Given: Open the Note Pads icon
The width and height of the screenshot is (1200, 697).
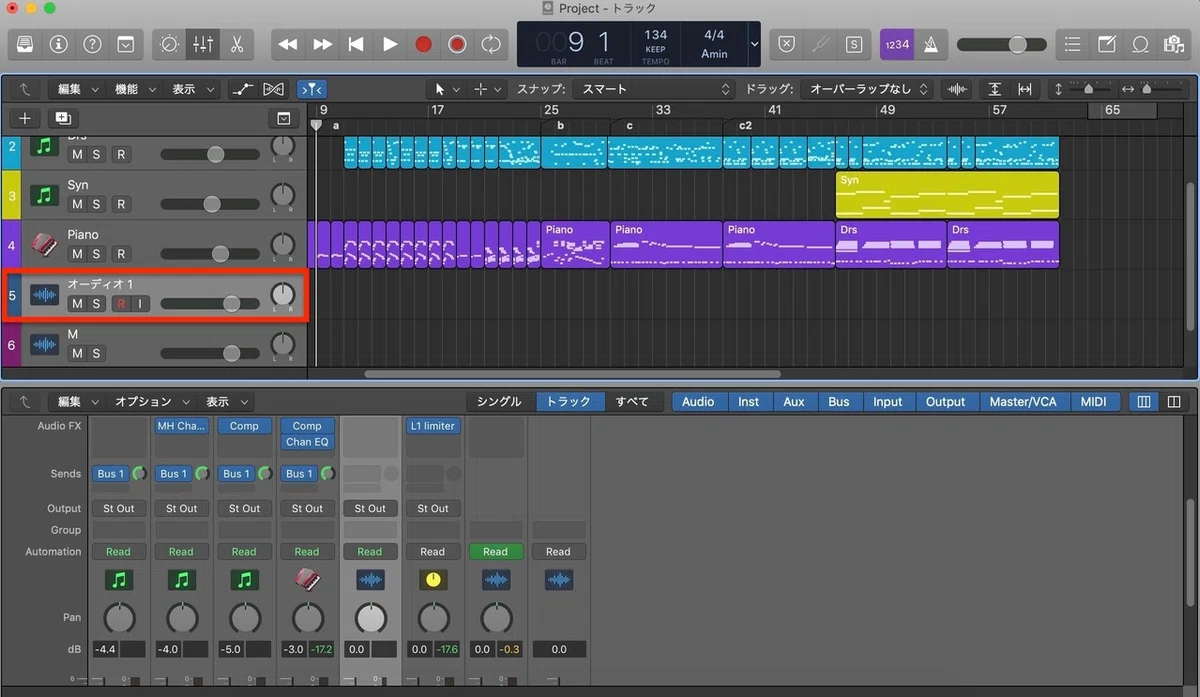Looking at the screenshot, I should click(1107, 44).
